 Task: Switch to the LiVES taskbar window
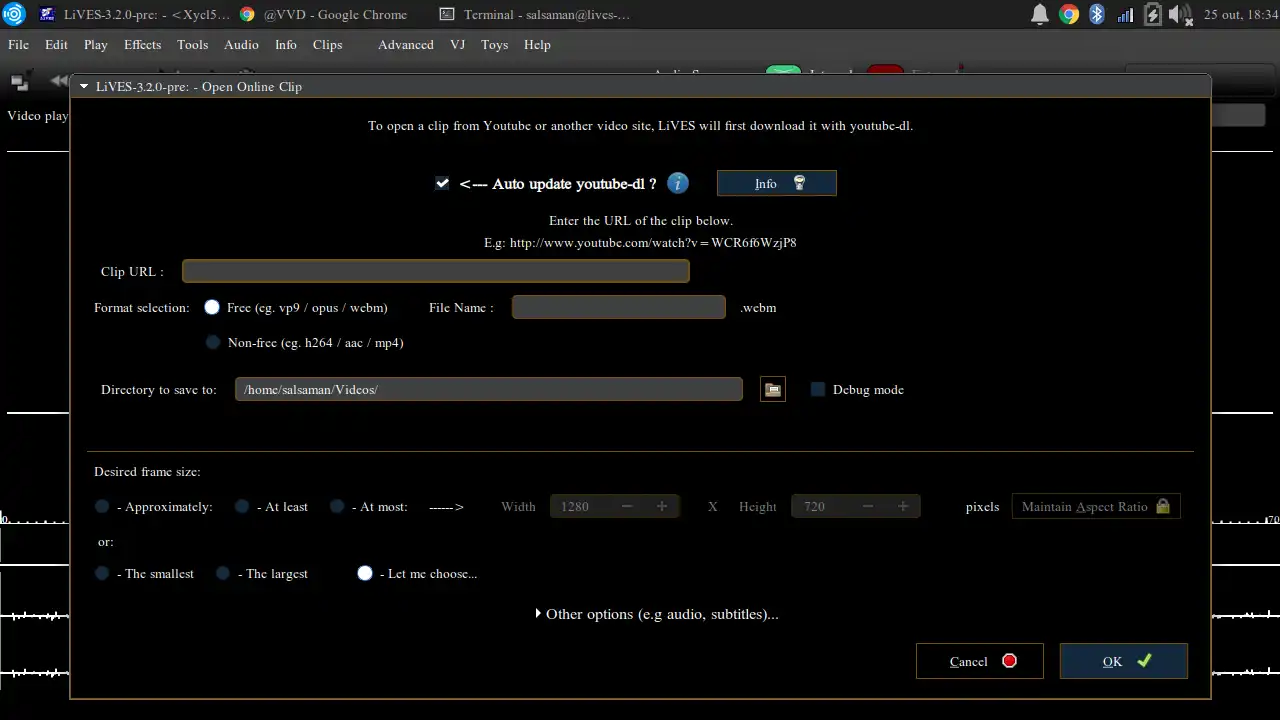pos(134,15)
